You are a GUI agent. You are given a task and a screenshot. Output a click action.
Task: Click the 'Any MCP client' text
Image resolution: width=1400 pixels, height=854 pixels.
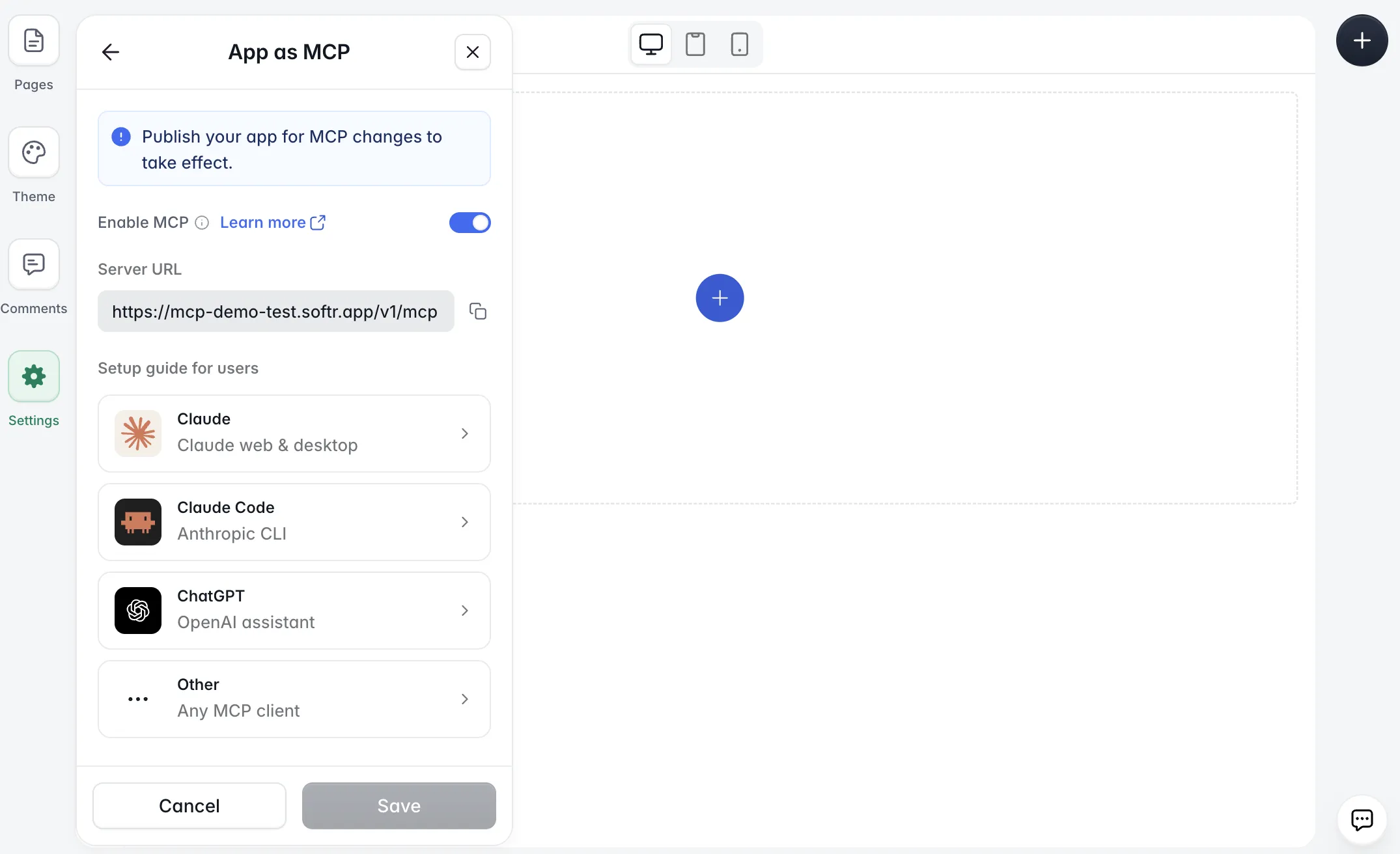coord(238,711)
